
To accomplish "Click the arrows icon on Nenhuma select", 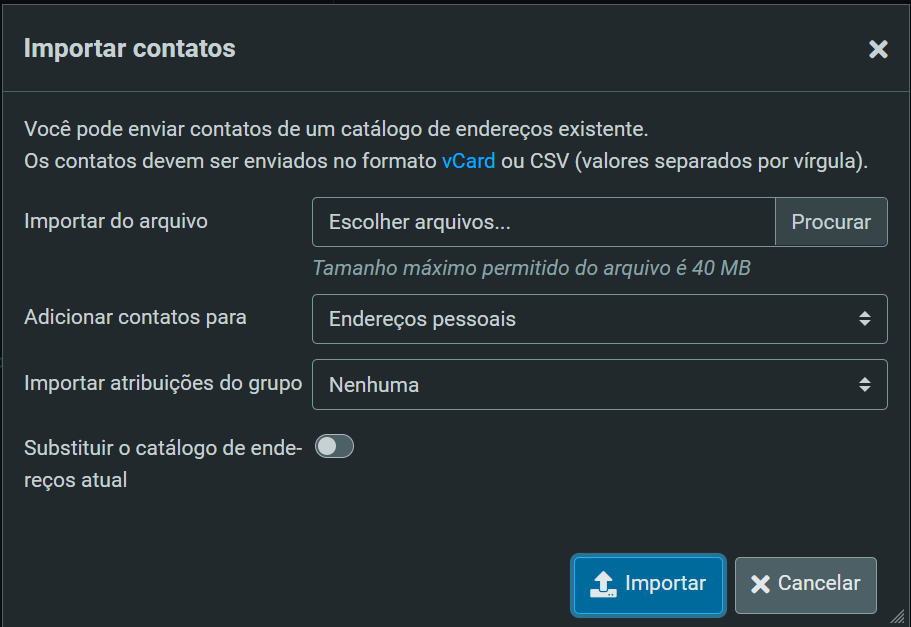I will 865,384.
